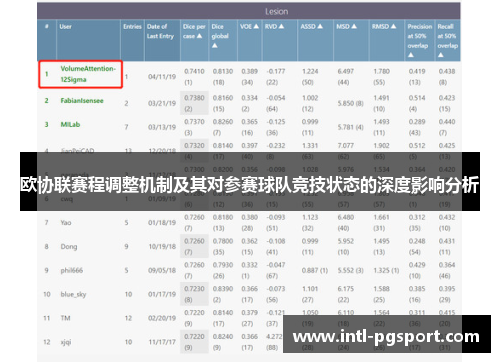Screen dimensions: 500x362
Task: Sort table by MSD arrow
Action: (354, 26)
